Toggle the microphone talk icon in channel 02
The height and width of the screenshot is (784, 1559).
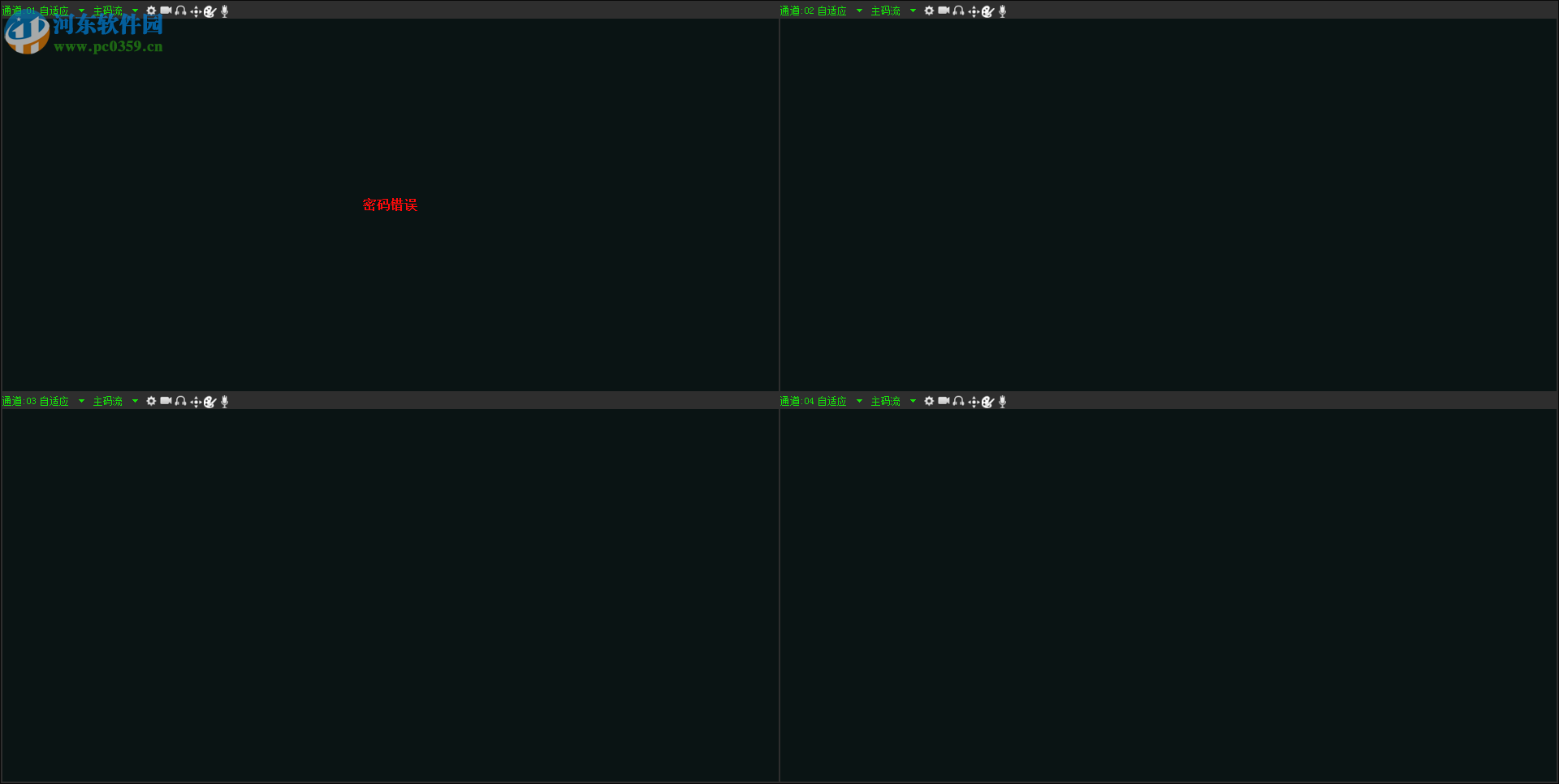pyautogui.click(x=1003, y=11)
